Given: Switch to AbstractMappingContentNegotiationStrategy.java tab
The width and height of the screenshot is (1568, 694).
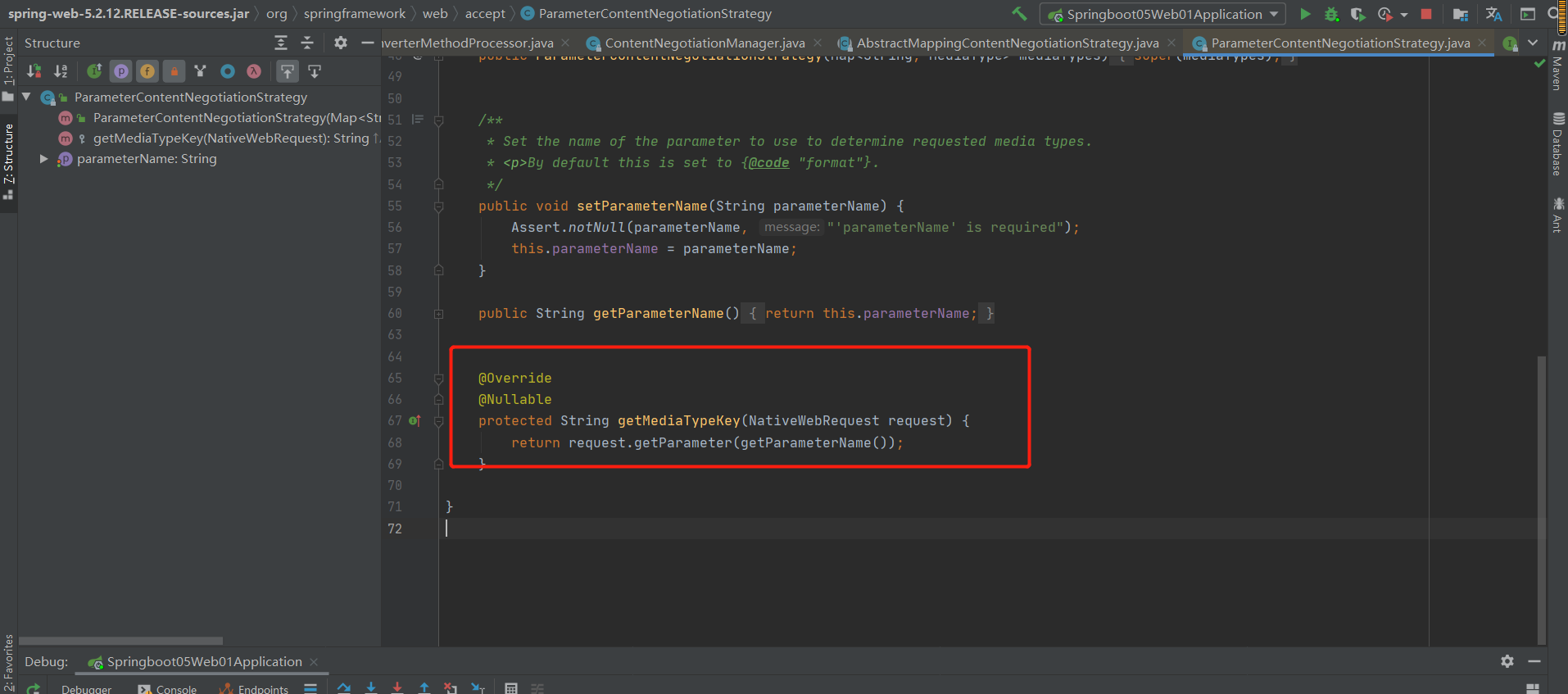Looking at the screenshot, I should (1007, 43).
